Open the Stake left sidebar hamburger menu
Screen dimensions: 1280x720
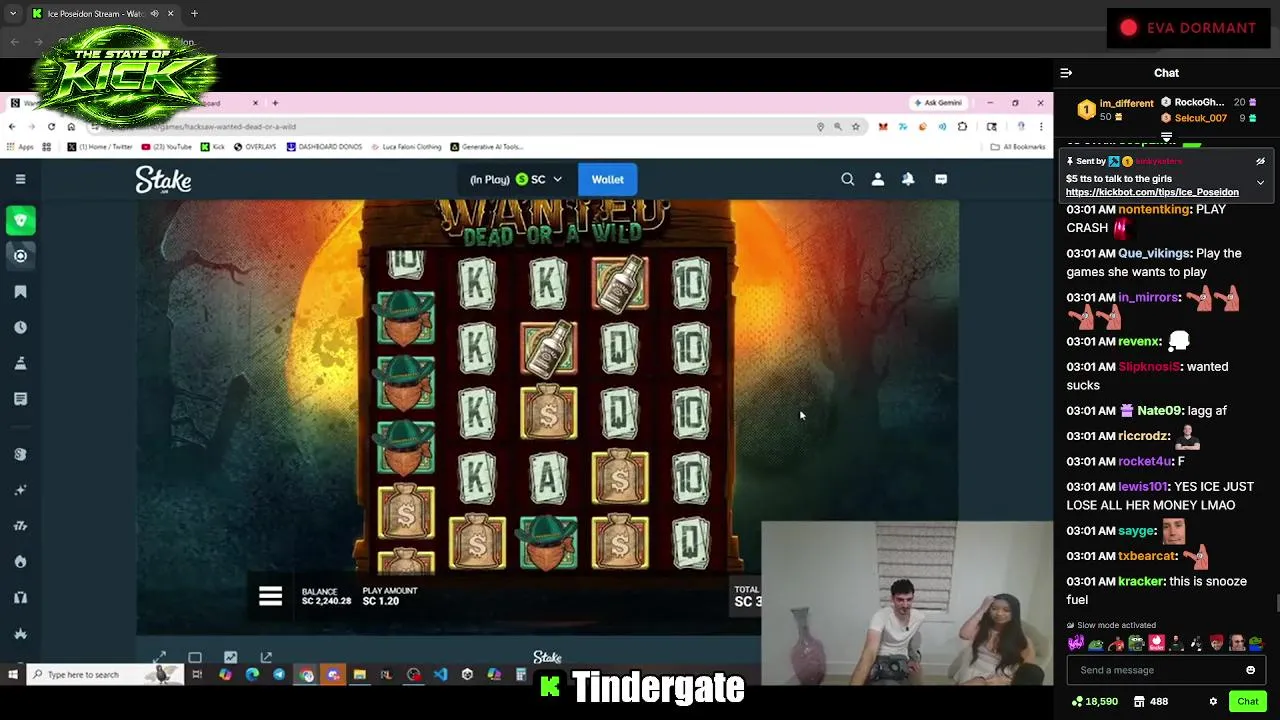[x=20, y=179]
